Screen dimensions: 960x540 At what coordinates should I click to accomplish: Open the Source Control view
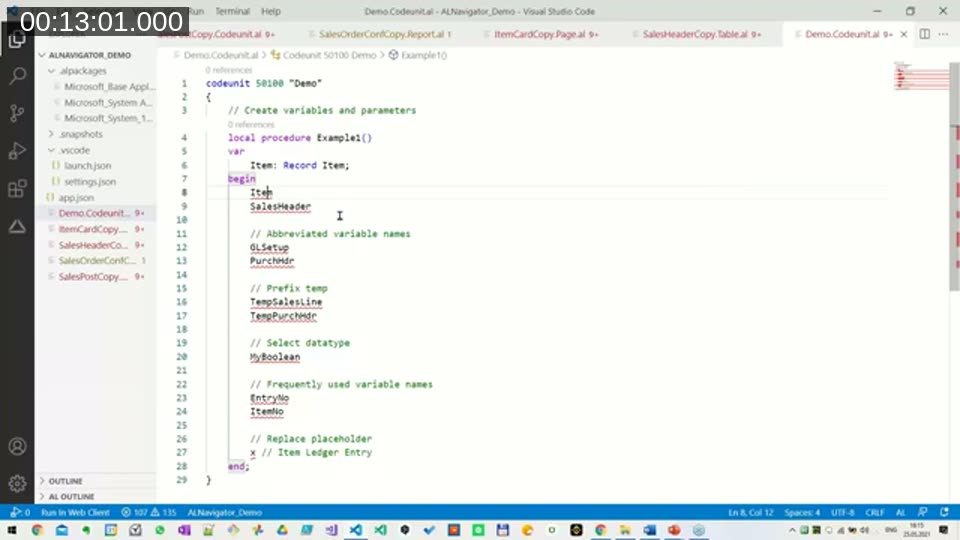17,113
